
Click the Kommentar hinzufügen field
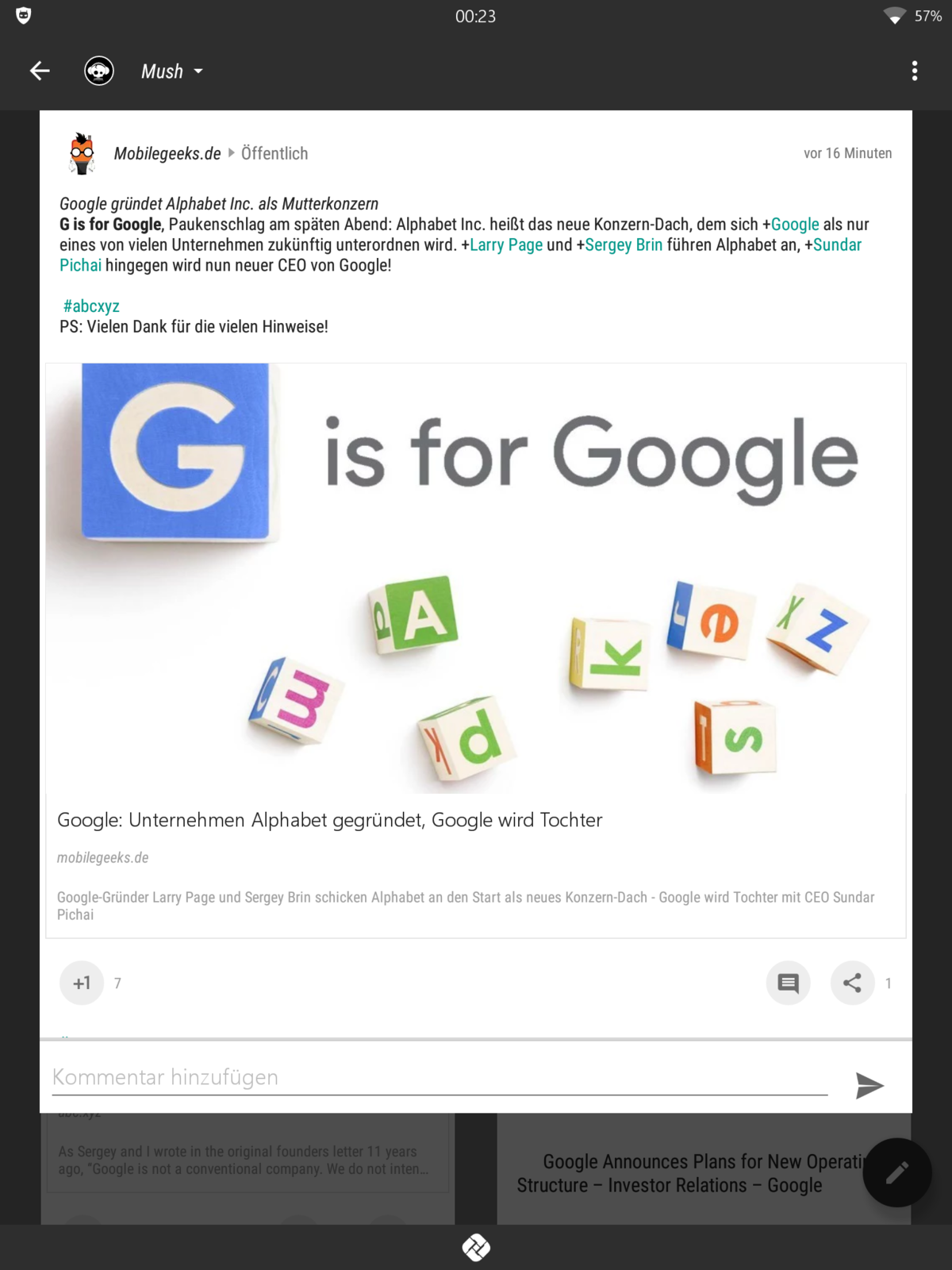[440, 1078]
